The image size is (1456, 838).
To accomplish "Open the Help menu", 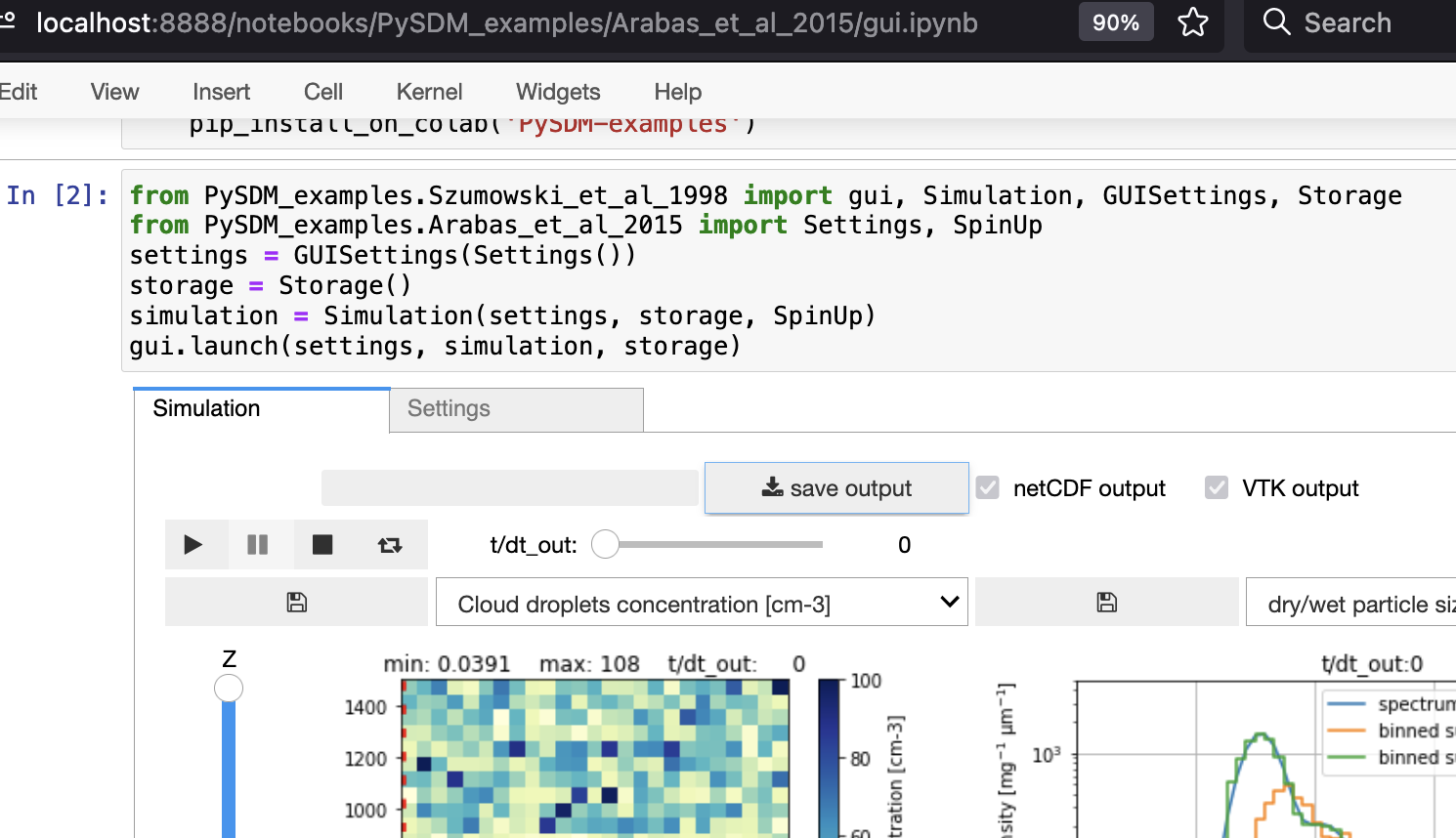I will pyautogui.click(x=677, y=91).
